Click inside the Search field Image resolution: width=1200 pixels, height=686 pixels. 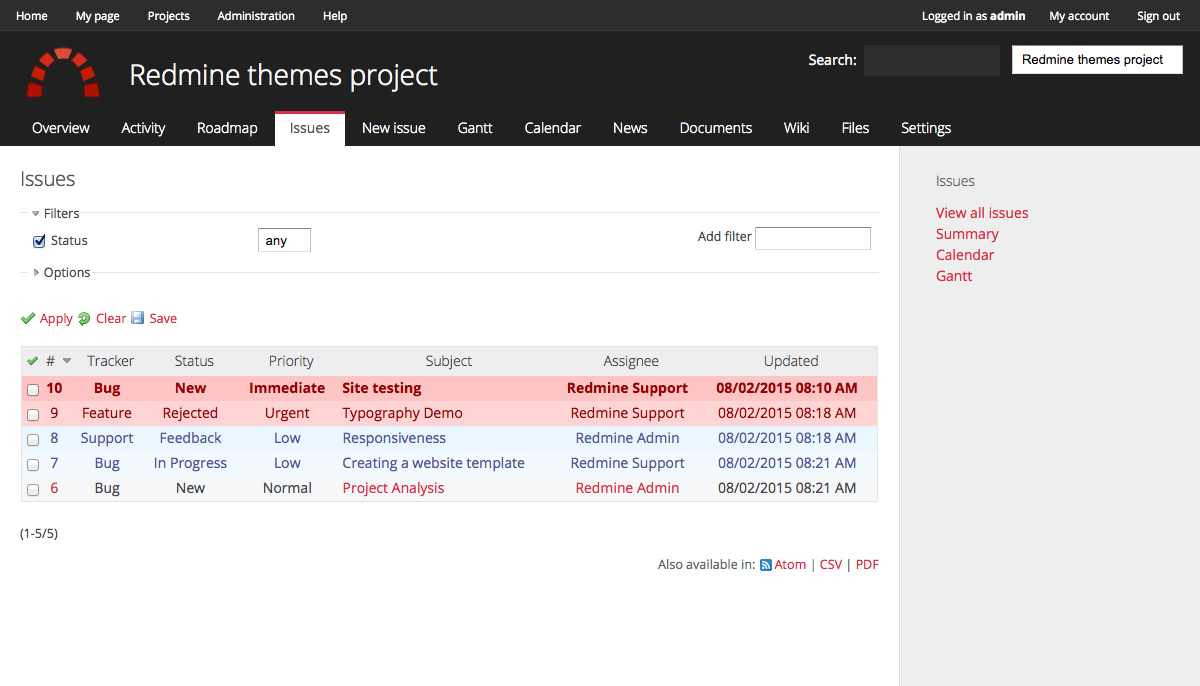click(x=932, y=60)
